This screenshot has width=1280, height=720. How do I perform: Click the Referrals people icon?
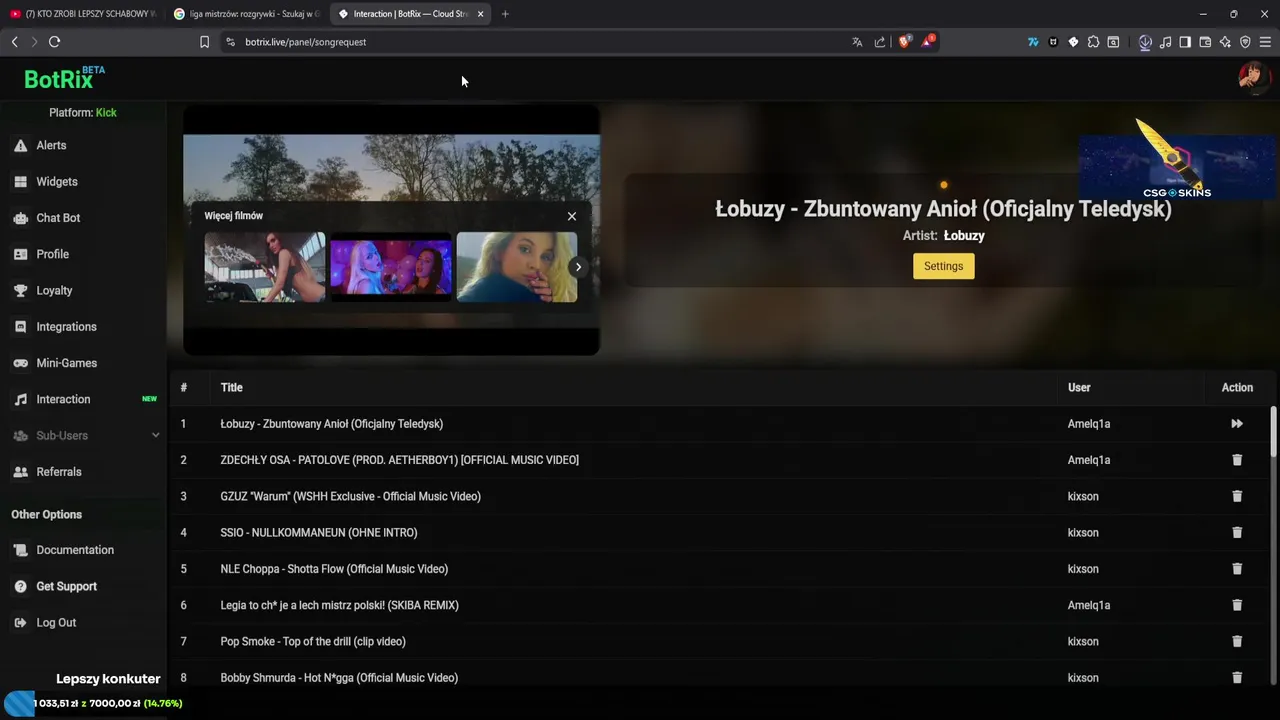(20, 472)
